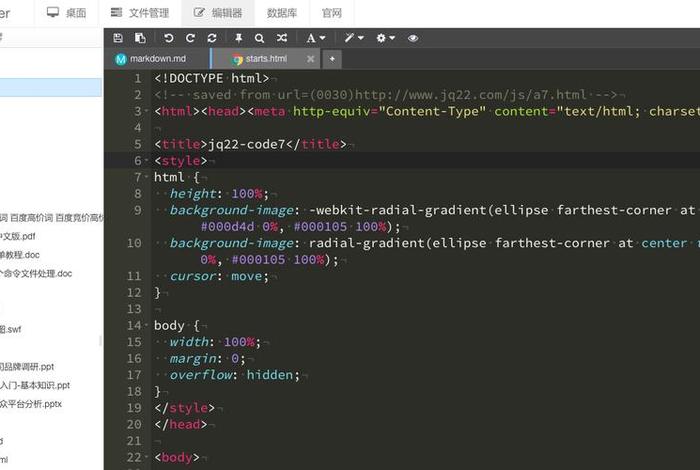Place cursor on <!DOCTYPE html> text
The height and width of the screenshot is (470, 700).
[212, 78]
